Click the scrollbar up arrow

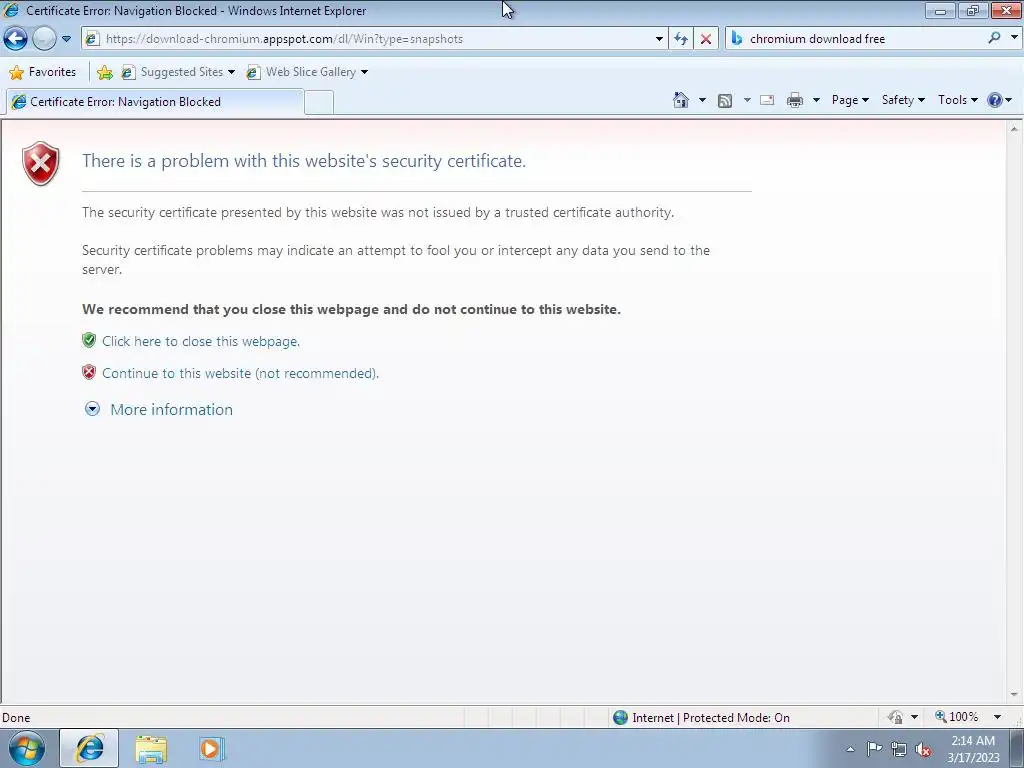point(1014,129)
